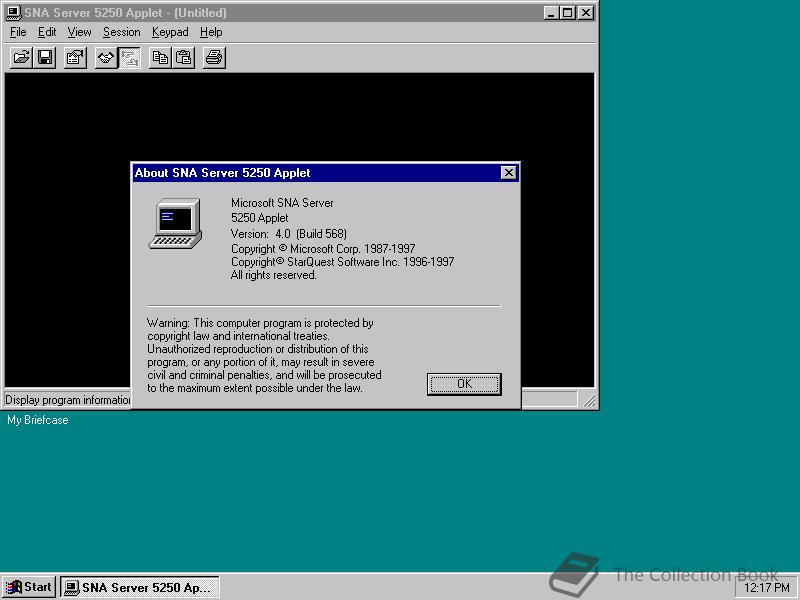Click the Print toolbar icon
800x600 pixels.
(214, 58)
